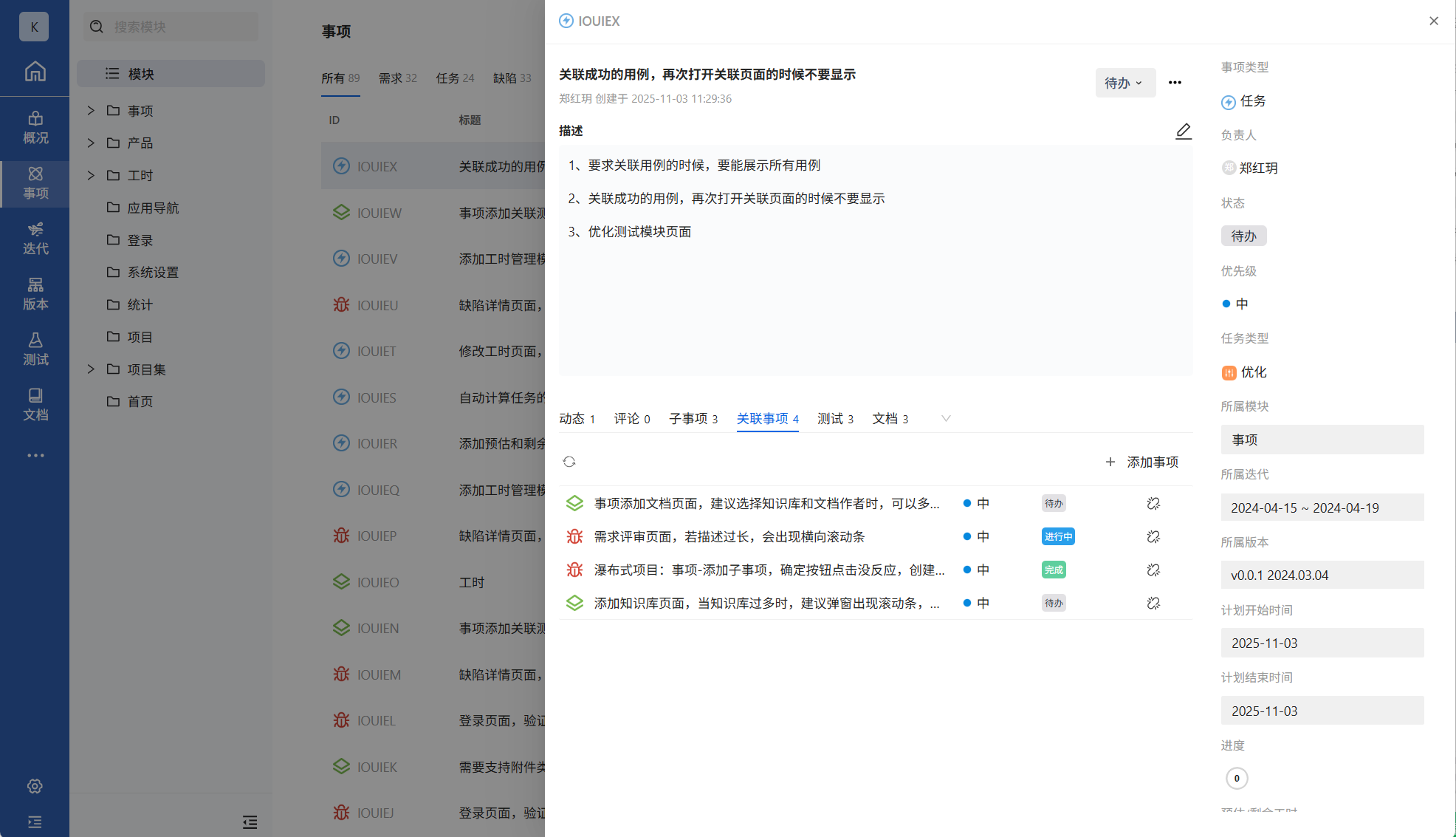This screenshot has width=1456, height=837.
Task: Unlink the first related item row
Action: point(1153,504)
